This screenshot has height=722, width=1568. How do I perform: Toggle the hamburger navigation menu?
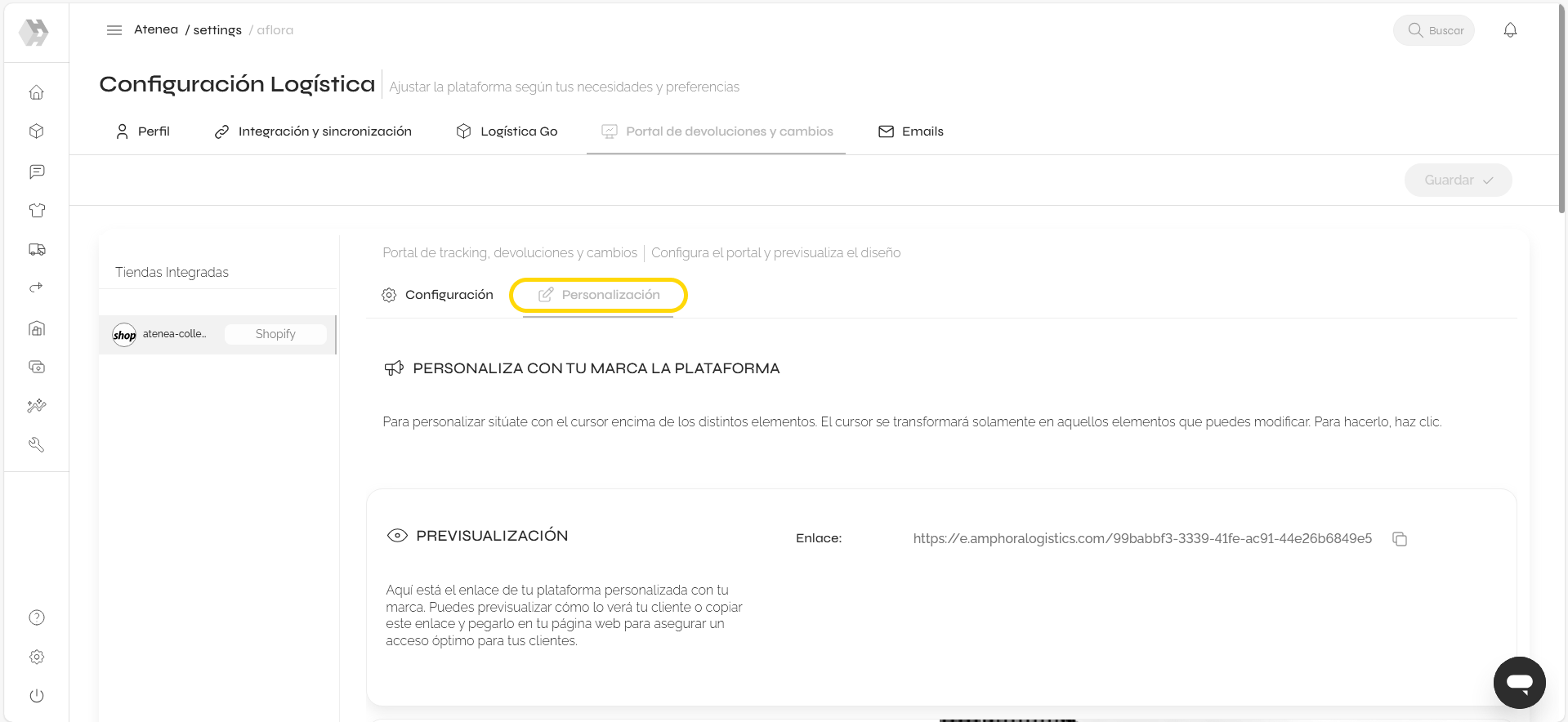(114, 30)
